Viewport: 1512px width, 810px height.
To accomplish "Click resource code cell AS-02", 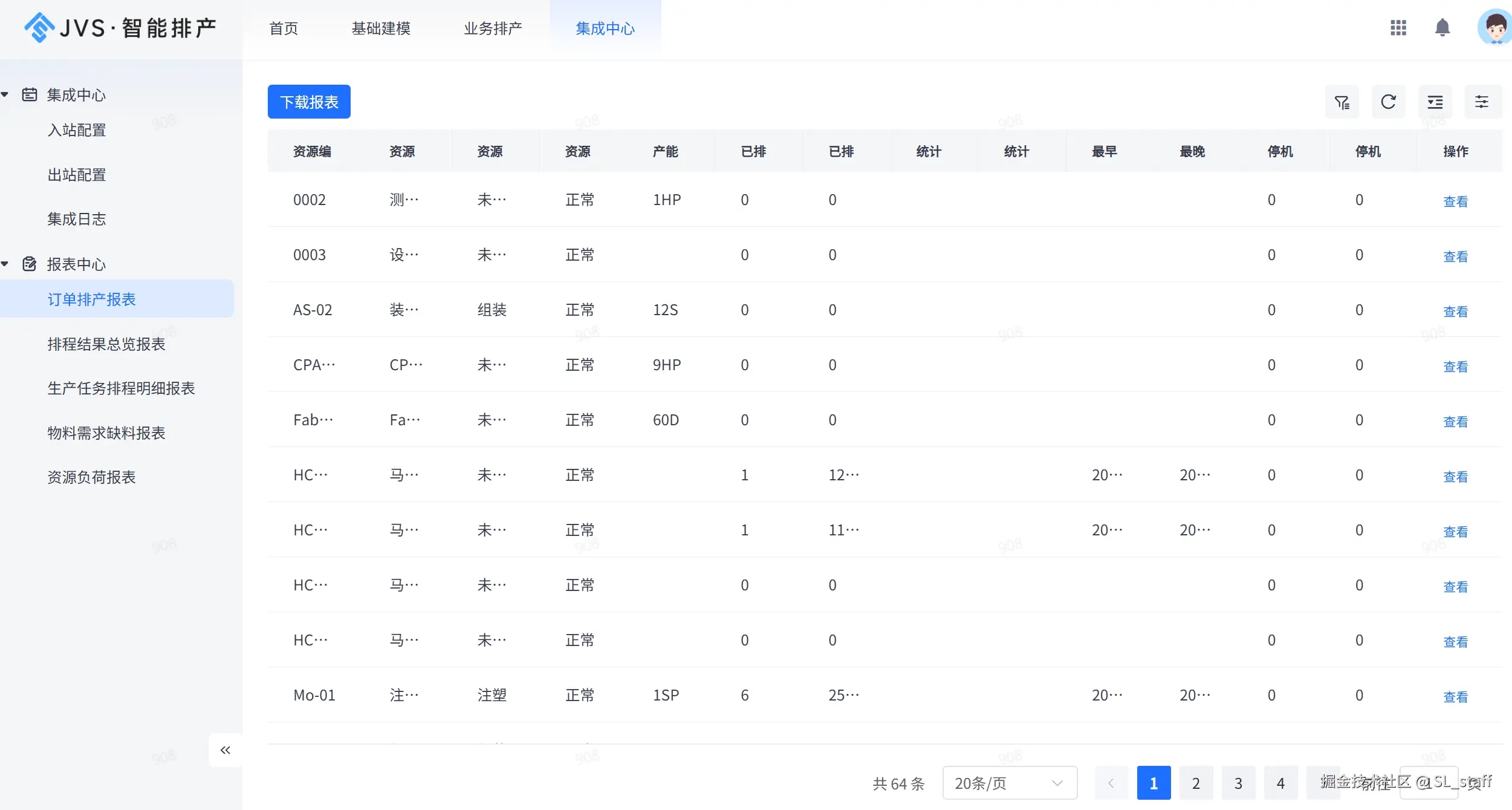I will pyautogui.click(x=313, y=310).
